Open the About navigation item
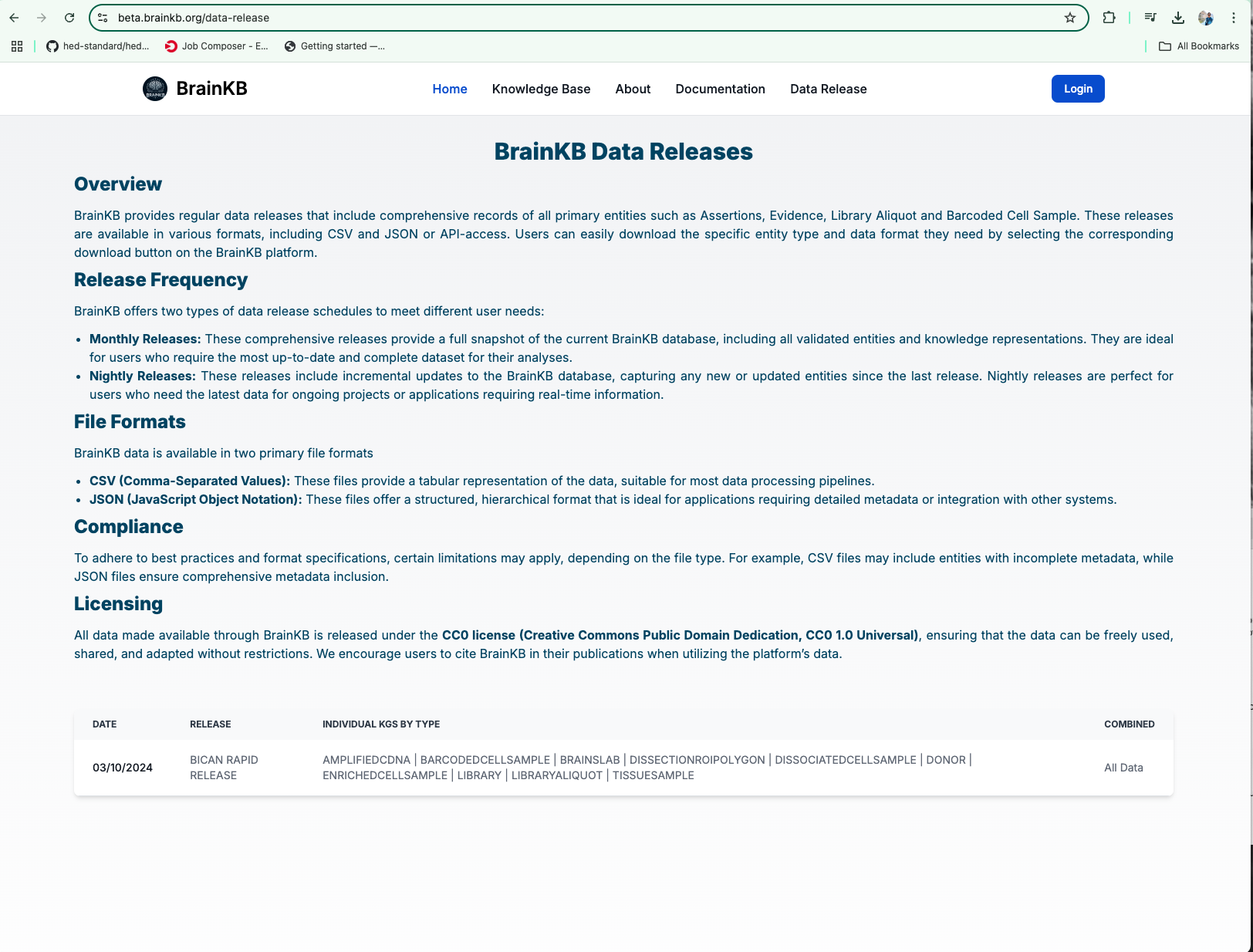The width and height of the screenshot is (1253, 952). point(633,89)
